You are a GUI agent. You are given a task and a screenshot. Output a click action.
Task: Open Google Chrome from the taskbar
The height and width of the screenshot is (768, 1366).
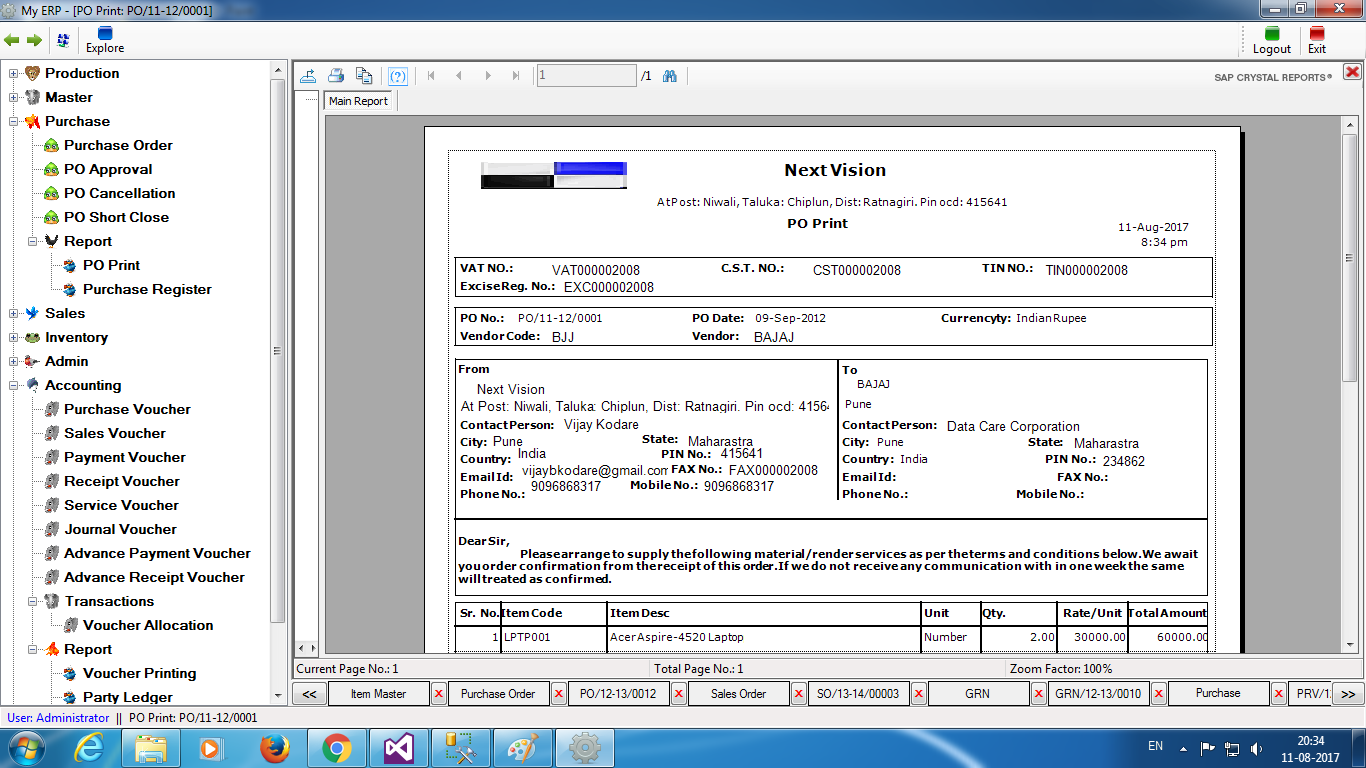pos(336,747)
